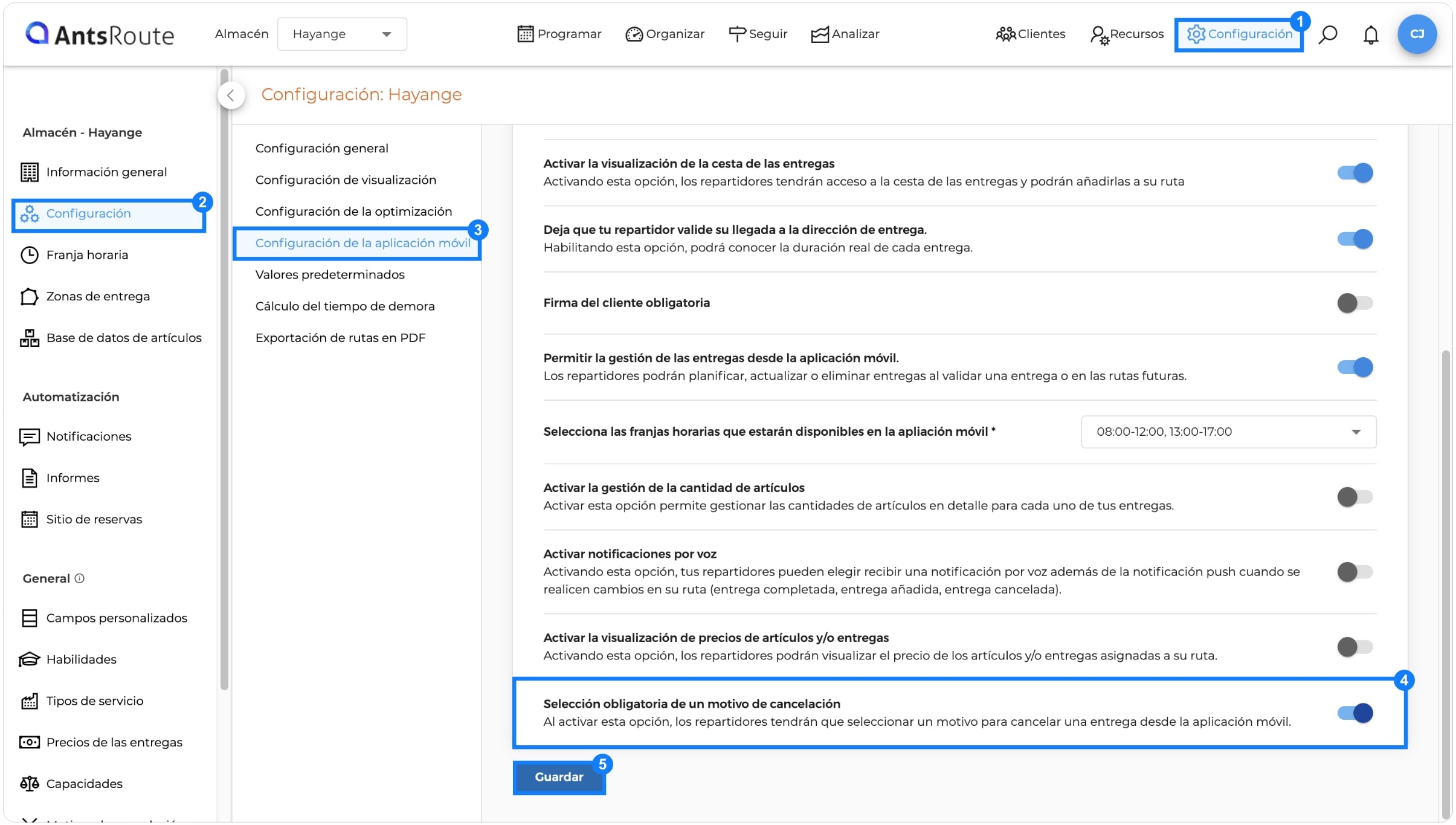Save settings with the Guardar button

(x=559, y=777)
